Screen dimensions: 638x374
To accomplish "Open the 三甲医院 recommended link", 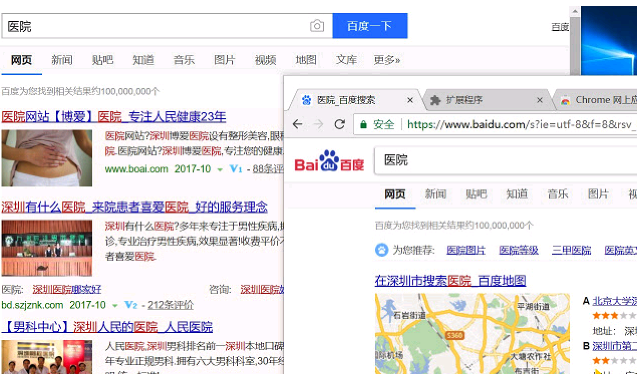I will tap(571, 250).
